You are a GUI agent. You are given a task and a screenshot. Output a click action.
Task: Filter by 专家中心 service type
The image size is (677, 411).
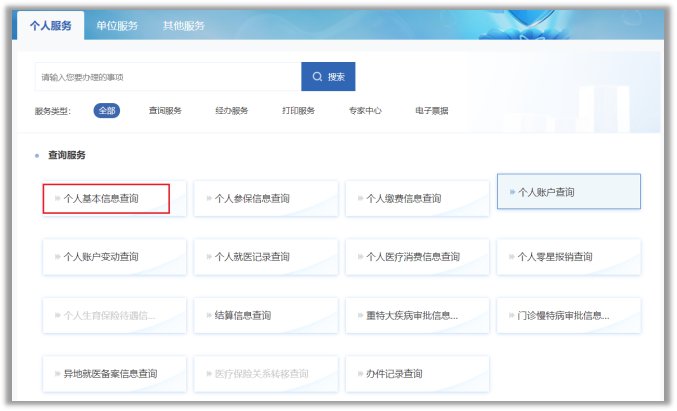365,111
